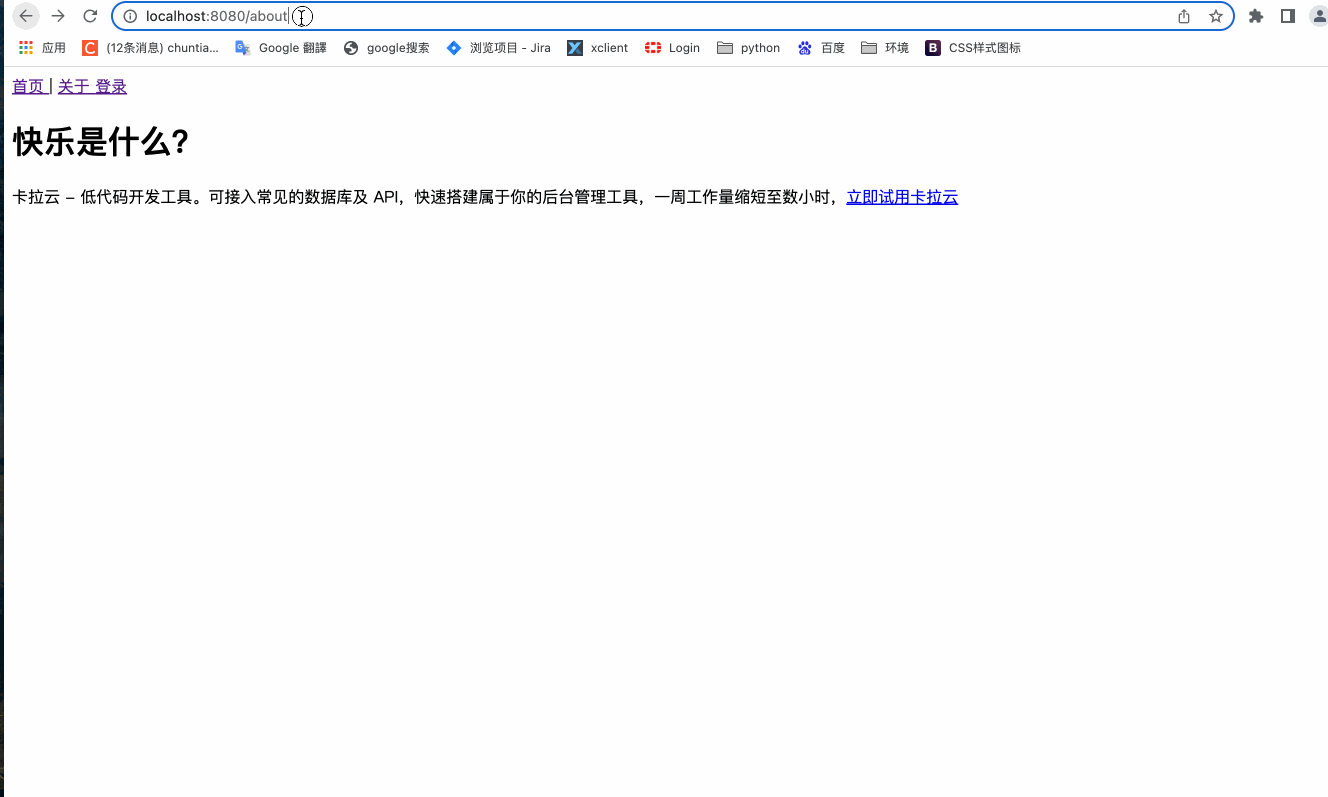The image size is (1328, 797).
Task: Click the 立即试用卡拉云 hyperlink
Action: click(x=901, y=196)
